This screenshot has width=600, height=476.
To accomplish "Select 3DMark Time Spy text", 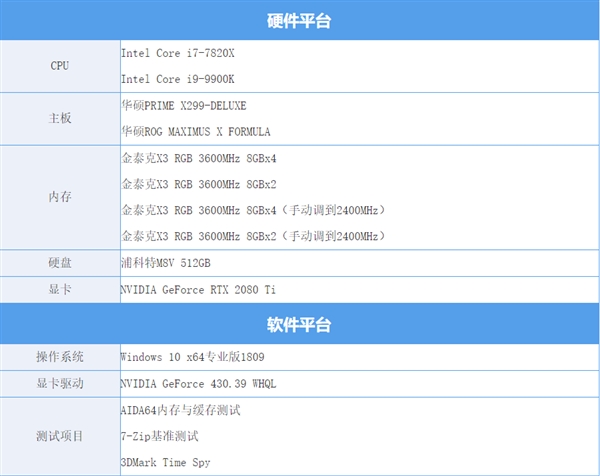I will 165,462.
